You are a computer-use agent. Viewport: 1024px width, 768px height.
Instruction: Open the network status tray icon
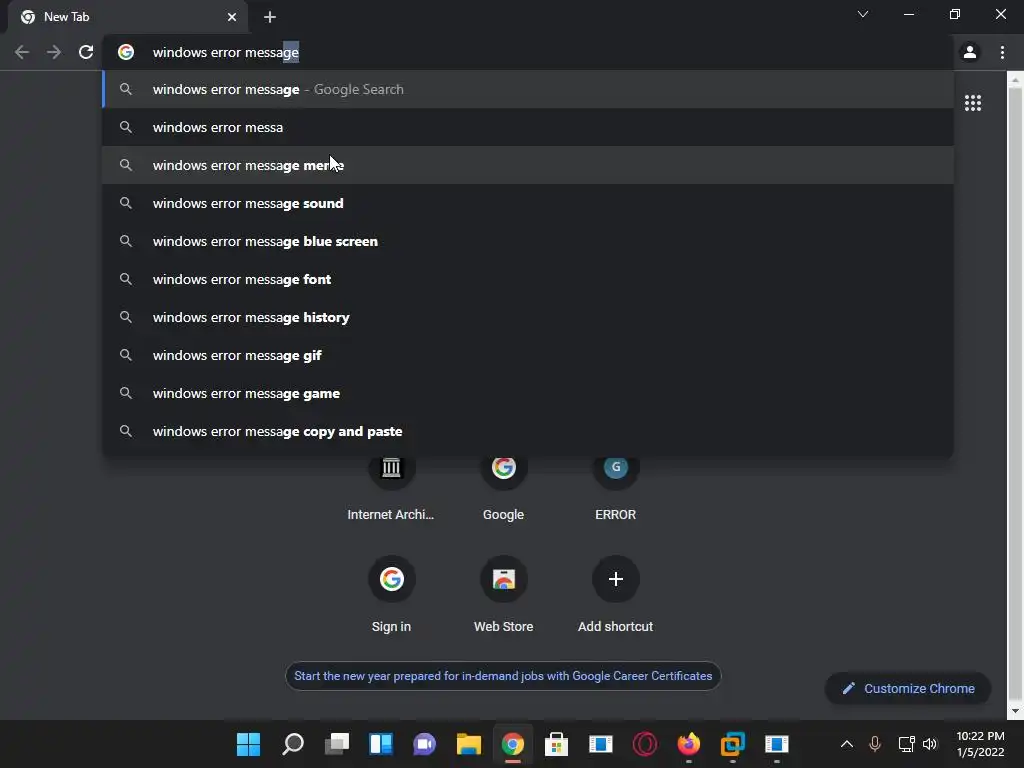(906, 744)
